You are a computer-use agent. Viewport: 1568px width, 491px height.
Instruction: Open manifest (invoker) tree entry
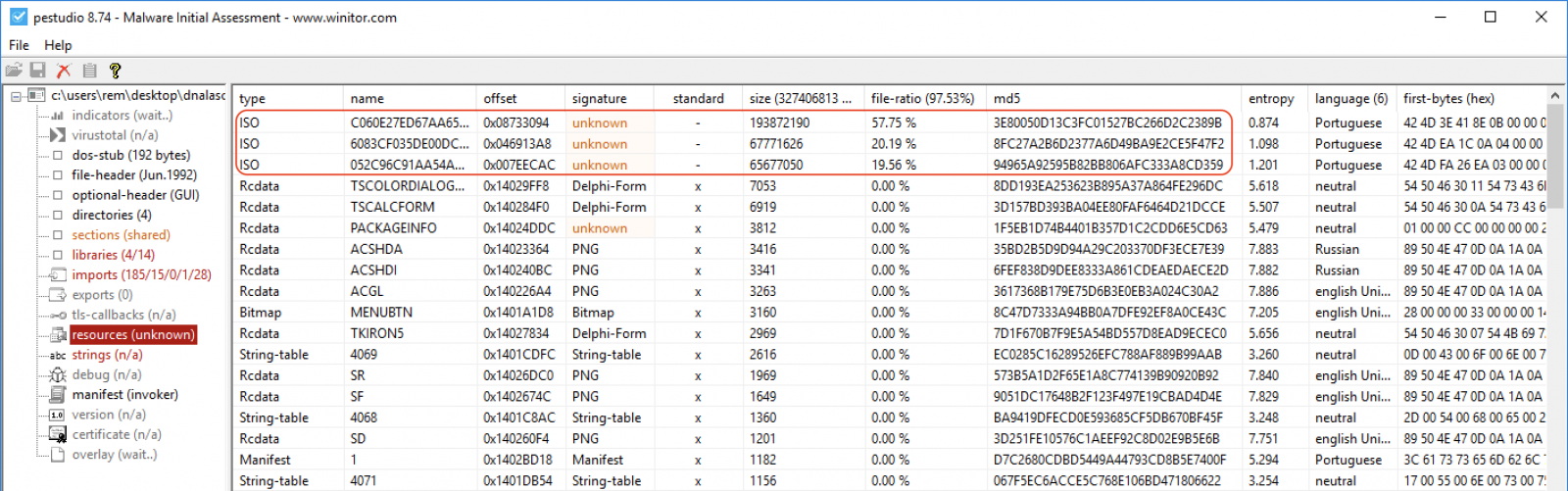(124, 394)
